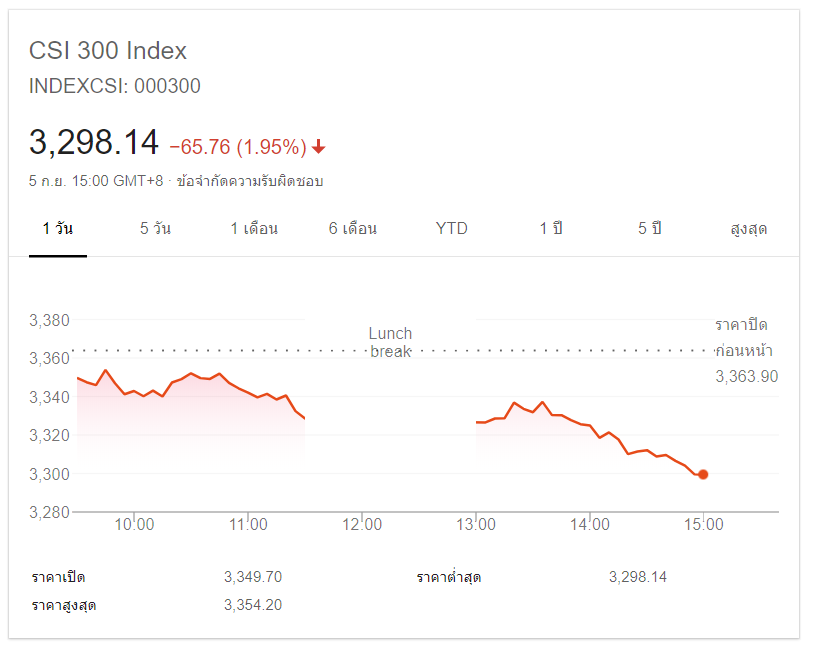Switch to the 1 ปี tab
813x654 pixels.
click(x=550, y=229)
